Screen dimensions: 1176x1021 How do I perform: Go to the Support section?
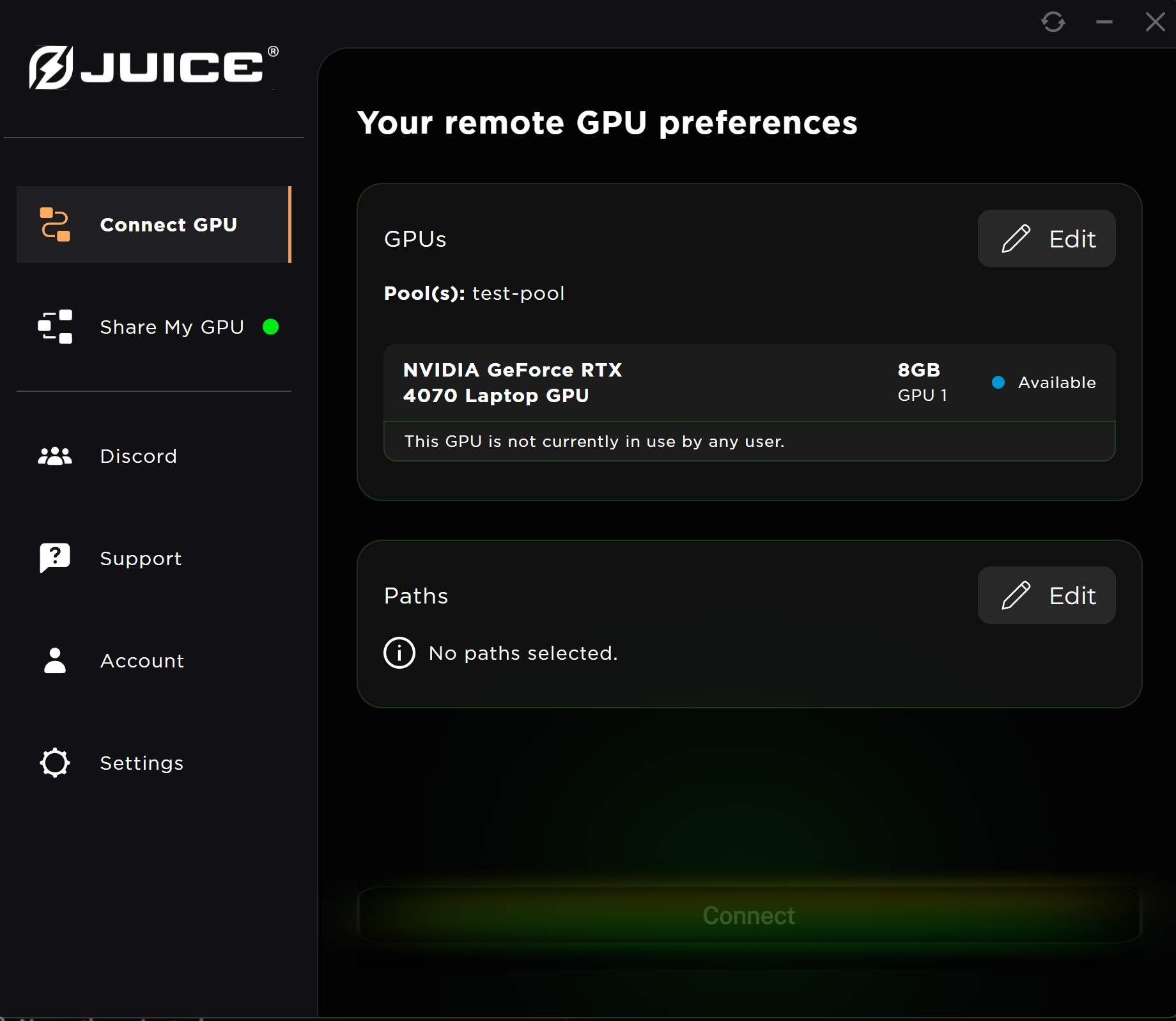click(x=154, y=558)
